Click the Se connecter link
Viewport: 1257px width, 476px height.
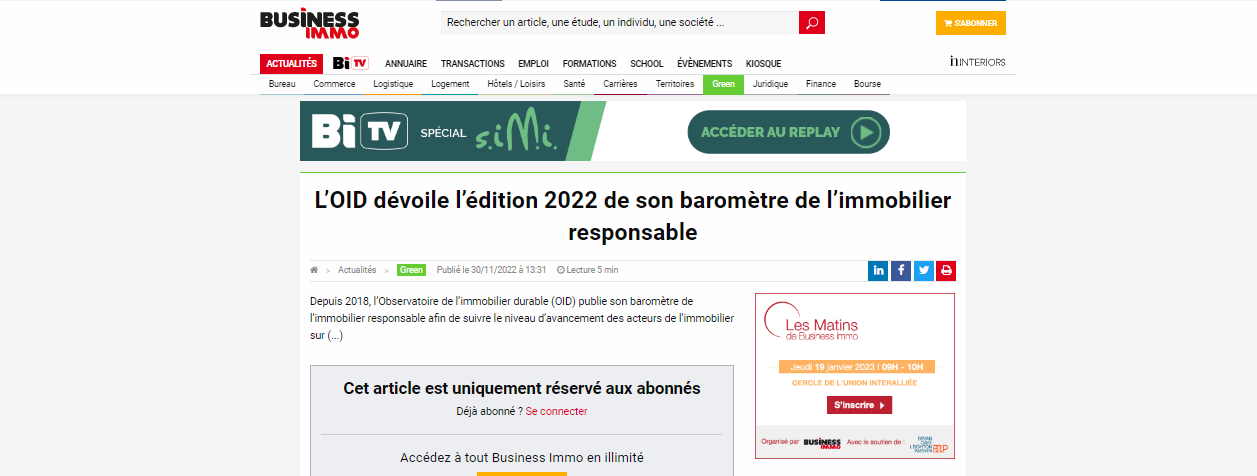556,411
